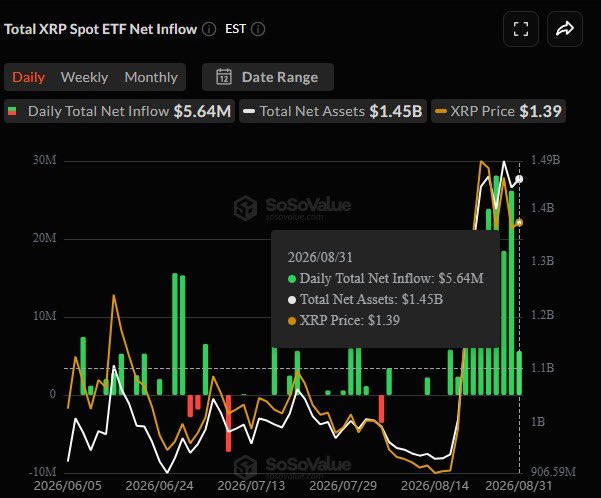
Task: Open fullscreen chart view icon
Action: click(x=521, y=29)
